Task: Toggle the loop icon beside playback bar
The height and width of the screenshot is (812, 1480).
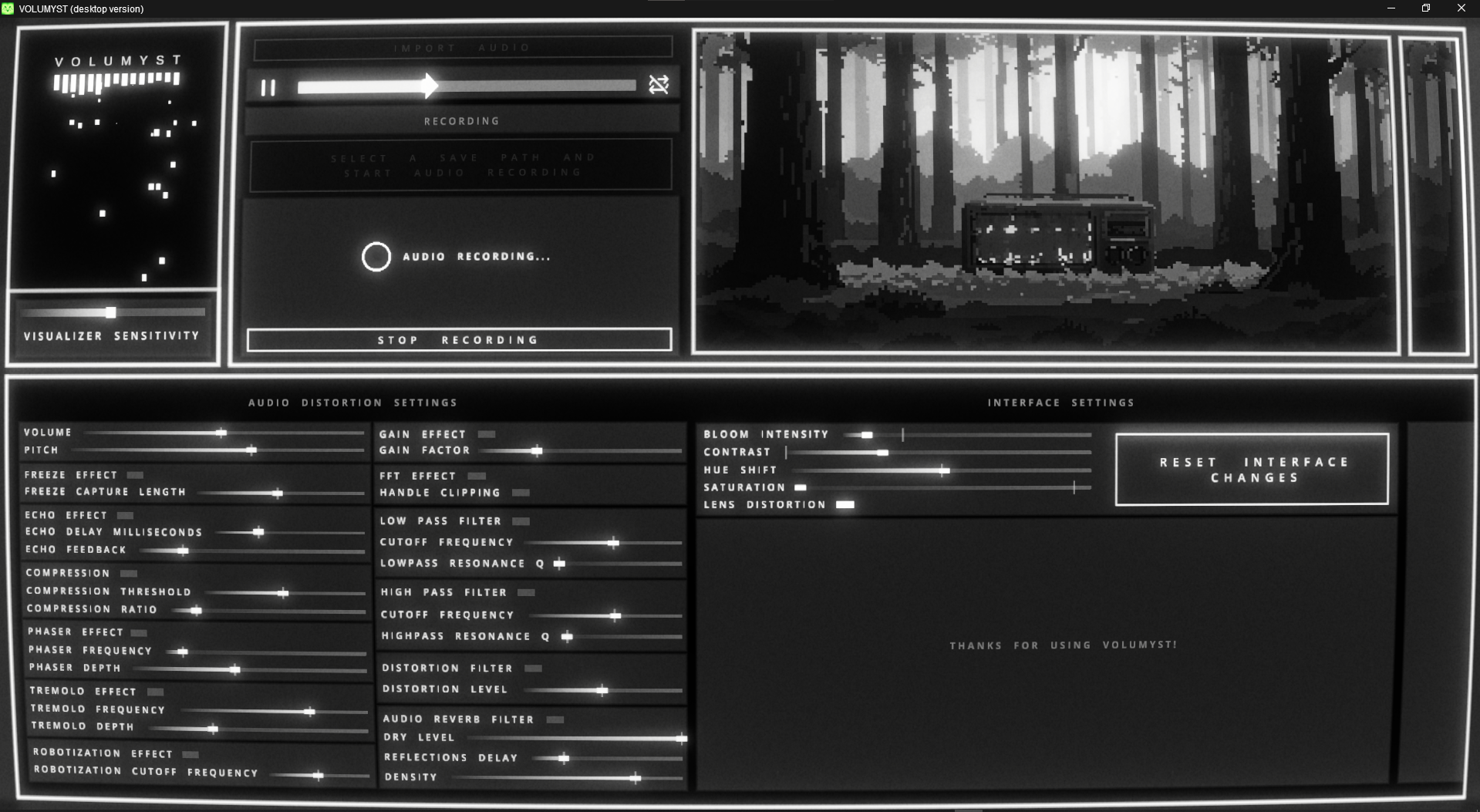Action: tap(658, 85)
